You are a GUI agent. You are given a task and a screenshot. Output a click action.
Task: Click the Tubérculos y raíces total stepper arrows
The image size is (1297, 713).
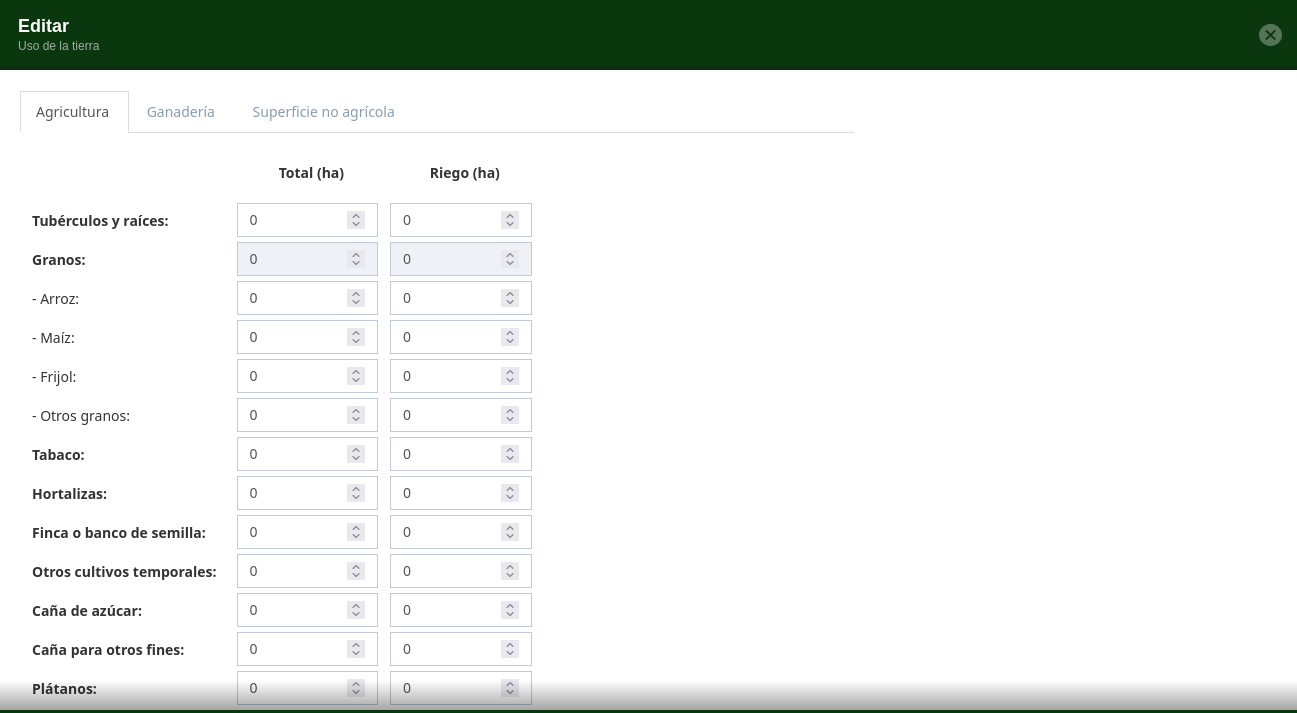[356, 220]
